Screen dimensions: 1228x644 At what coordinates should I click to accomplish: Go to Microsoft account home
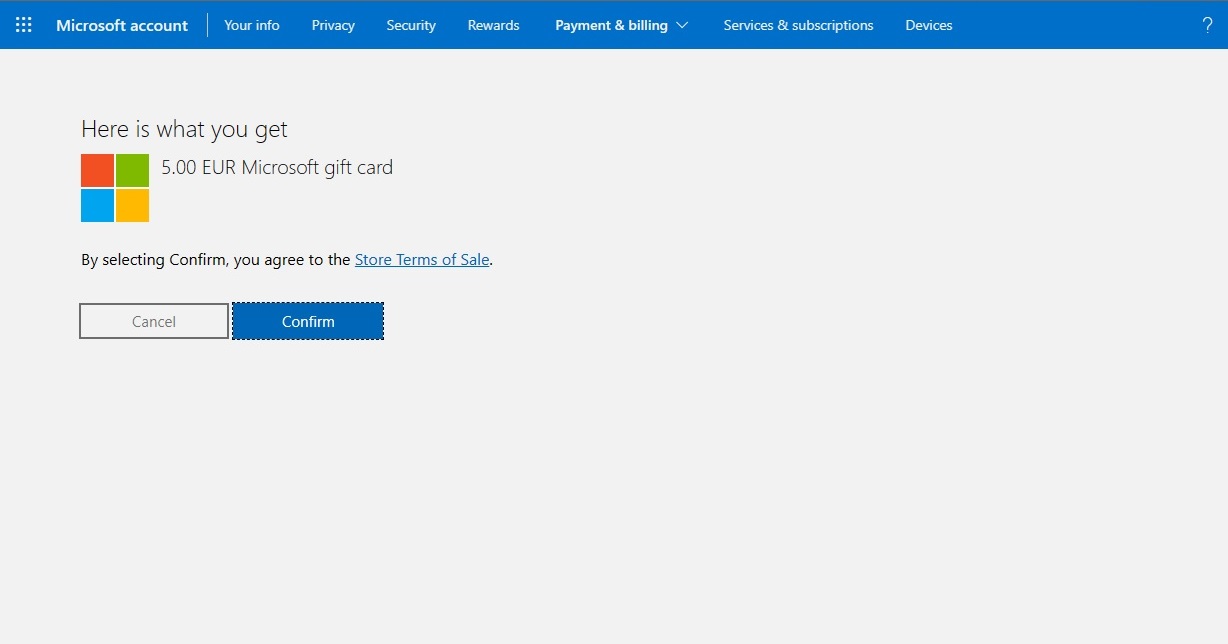[x=122, y=25]
